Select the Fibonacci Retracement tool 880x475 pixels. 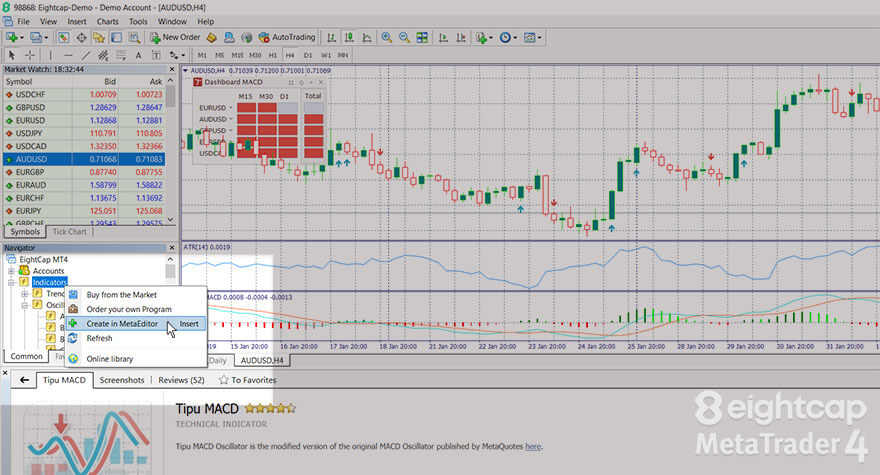pos(121,55)
